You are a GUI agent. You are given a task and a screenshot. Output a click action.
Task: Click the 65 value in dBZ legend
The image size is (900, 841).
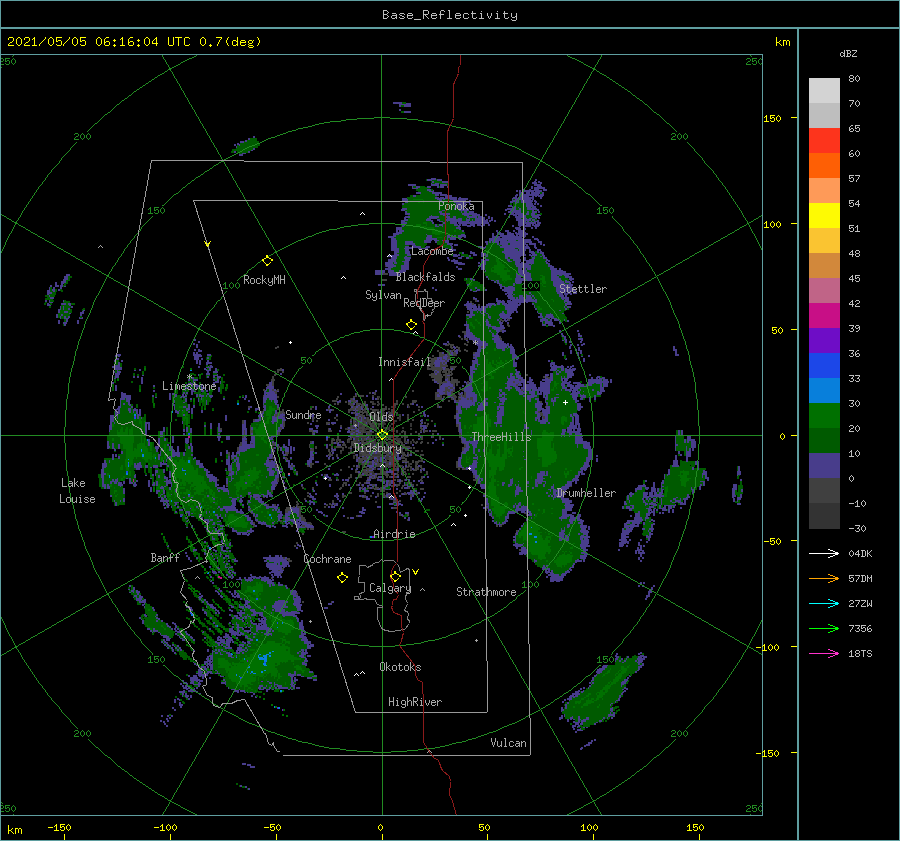(854, 129)
